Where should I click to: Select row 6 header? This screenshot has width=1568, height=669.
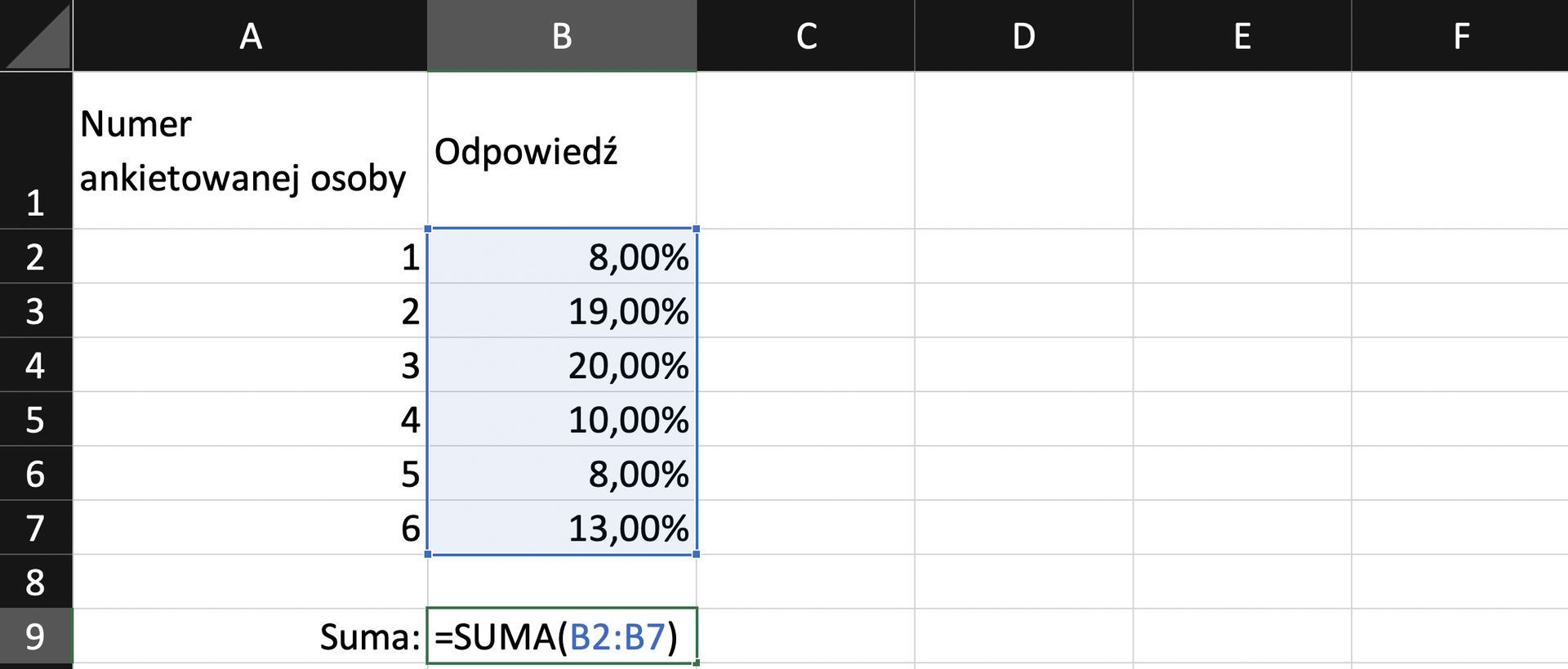click(36, 473)
